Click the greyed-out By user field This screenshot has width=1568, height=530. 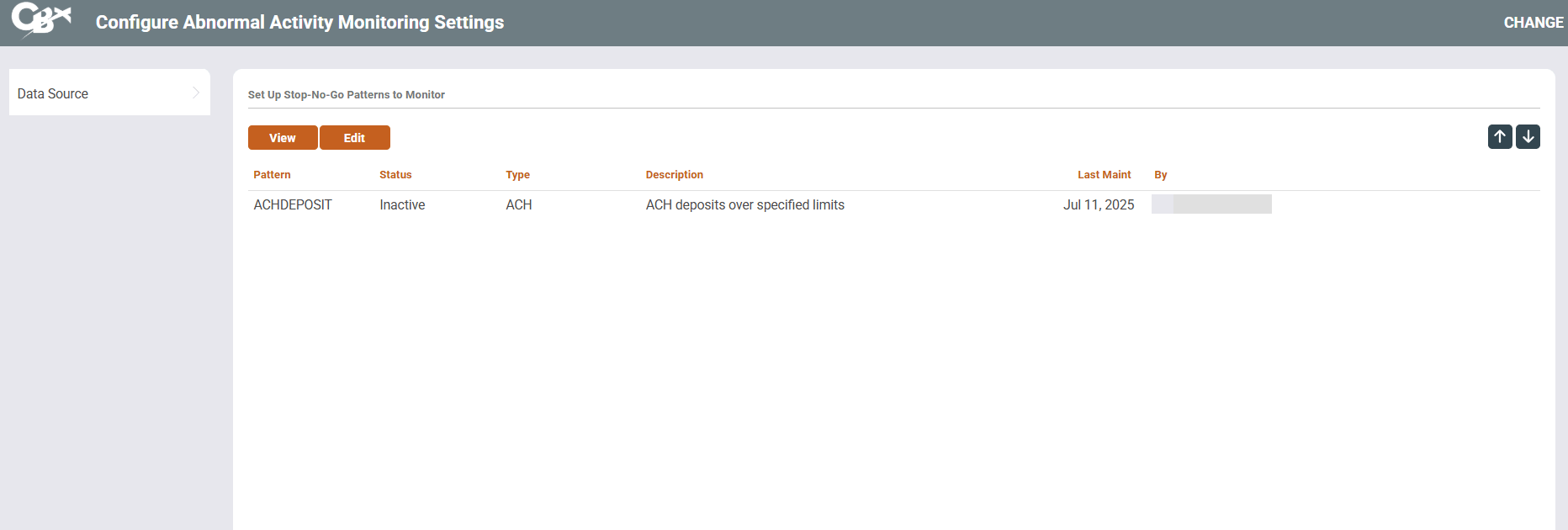(x=1211, y=204)
